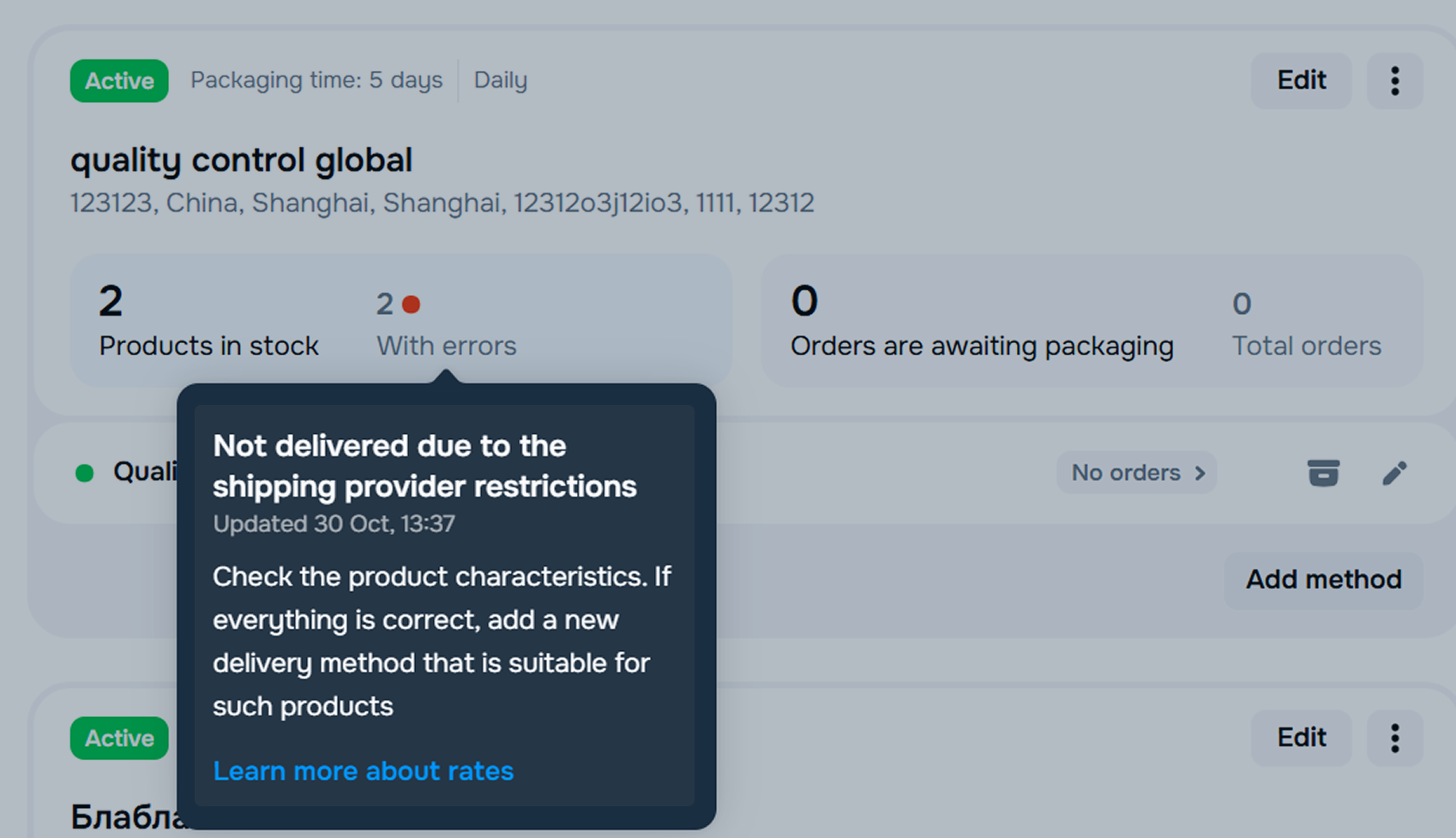Click the Packaging time: 5 days label
This screenshot has width=1456, height=838.
pos(316,81)
